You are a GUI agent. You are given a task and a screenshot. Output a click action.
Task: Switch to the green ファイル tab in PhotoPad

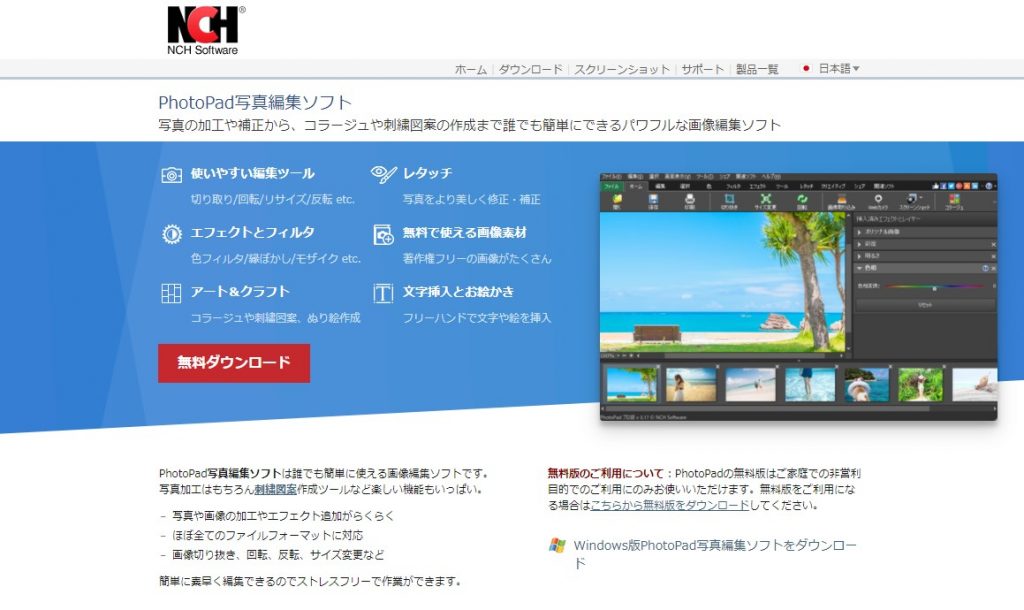tap(611, 186)
